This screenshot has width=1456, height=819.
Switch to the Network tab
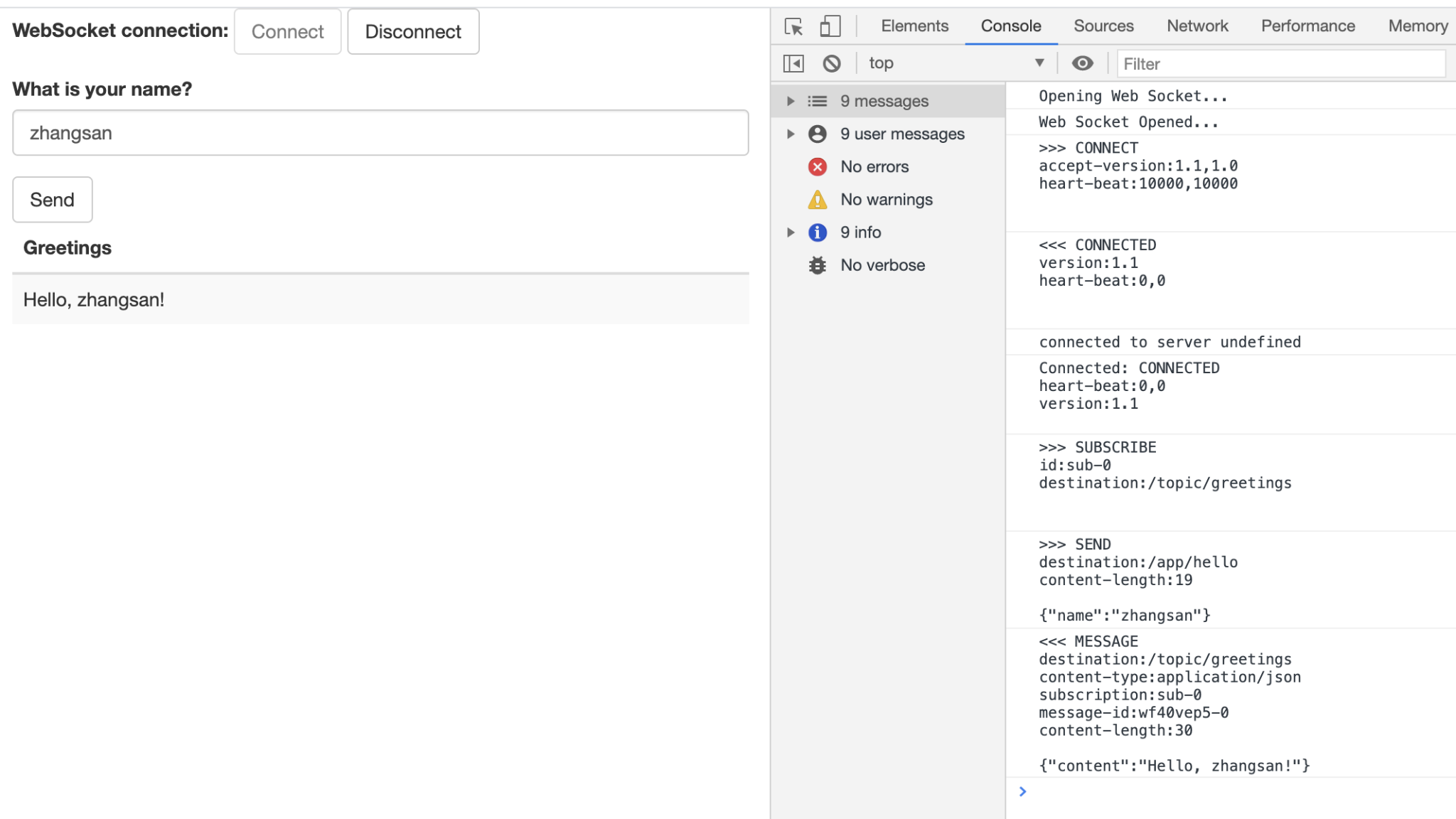(x=1197, y=26)
